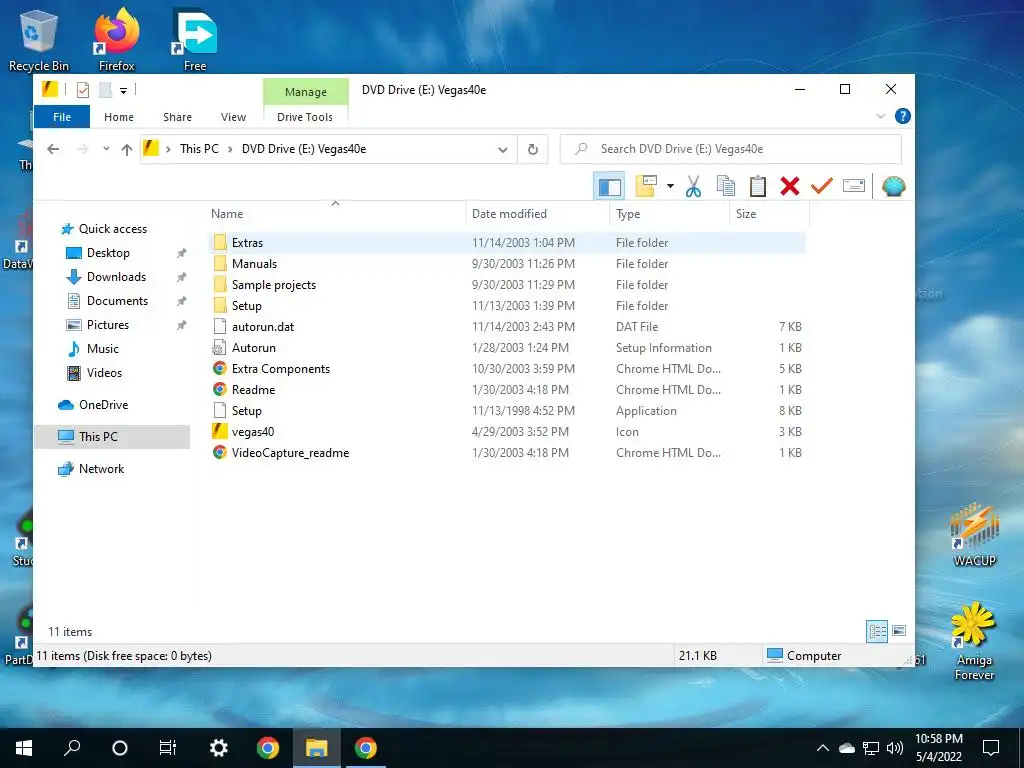1024x768 pixels.
Task: Go back with the left arrow
Action: (54, 150)
